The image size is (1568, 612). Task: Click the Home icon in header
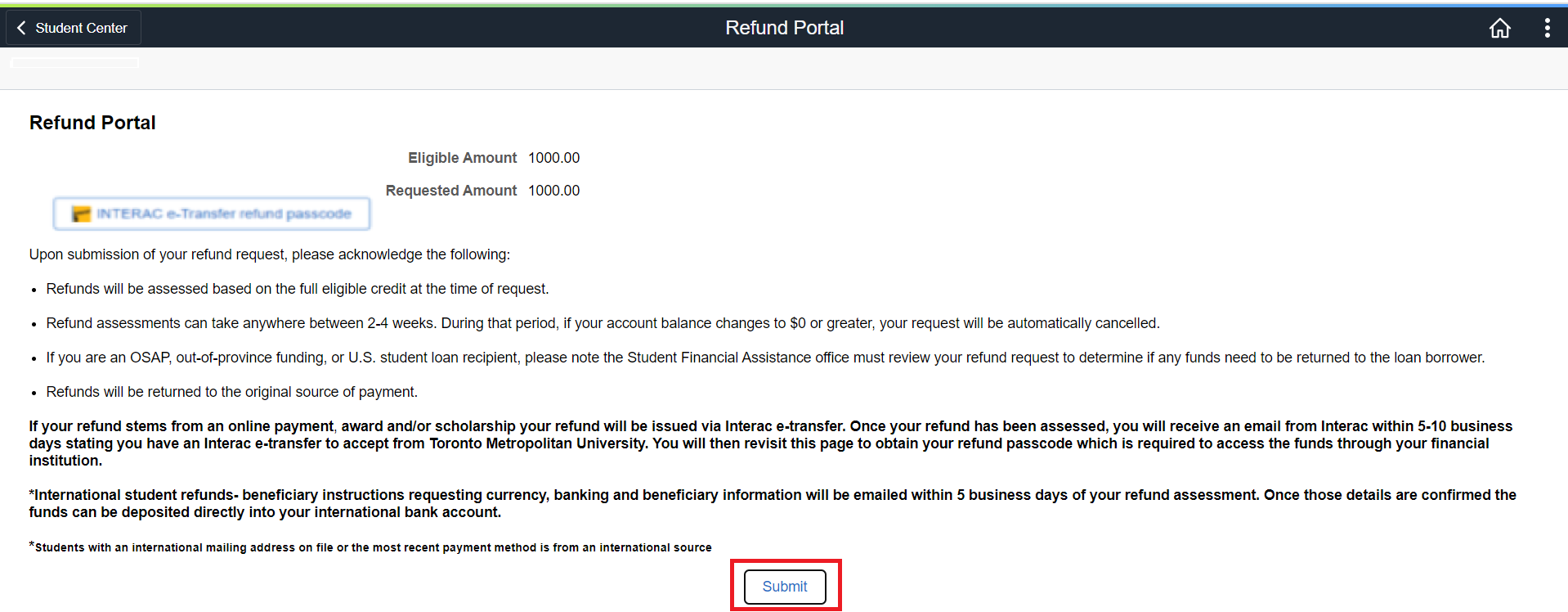(x=1499, y=28)
